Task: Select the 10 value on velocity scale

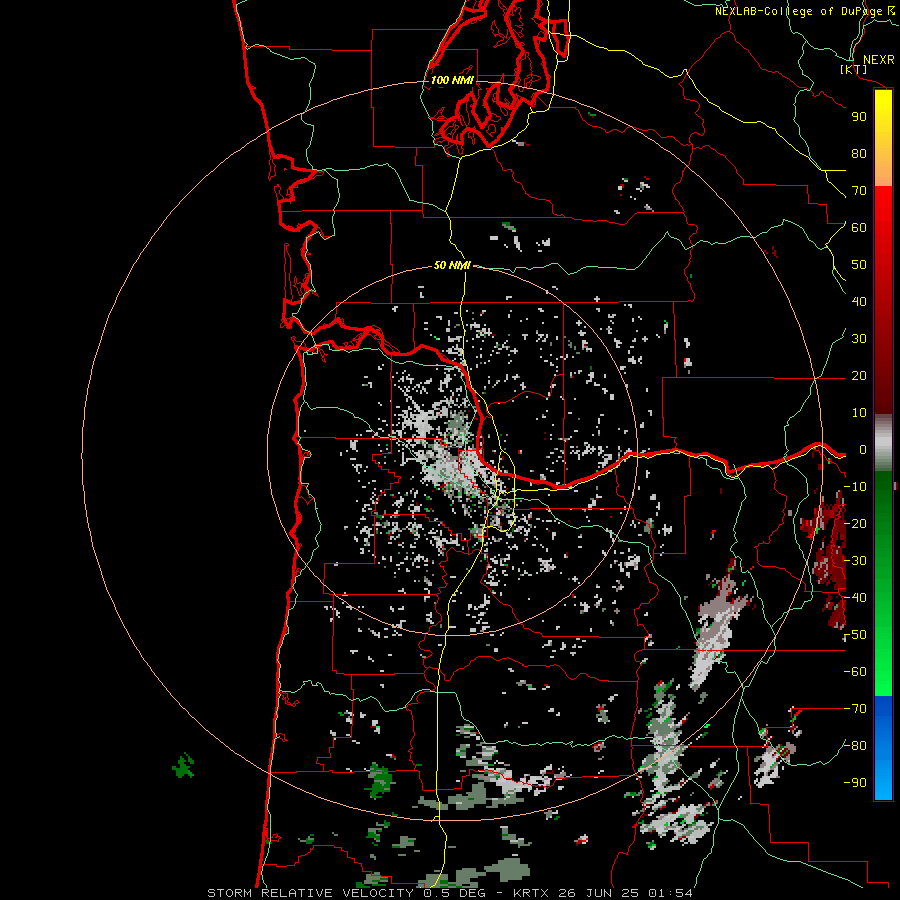Action: (x=859, y=413)
